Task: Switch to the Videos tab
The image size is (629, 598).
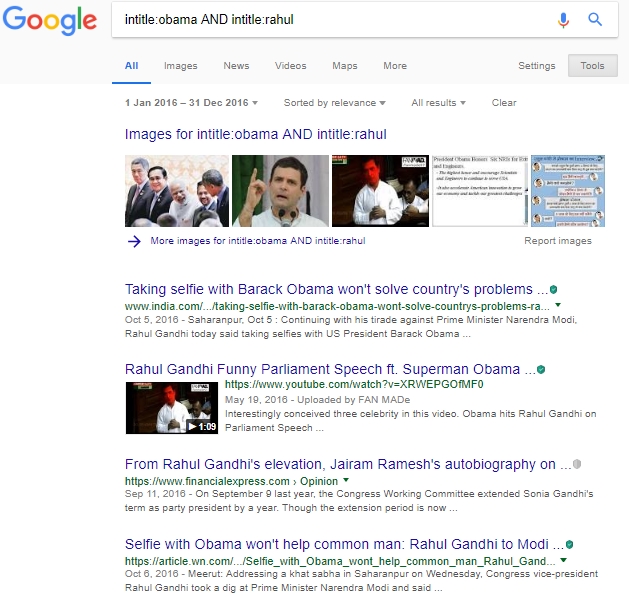Action: pyautogui.click(x=290, y=66)
